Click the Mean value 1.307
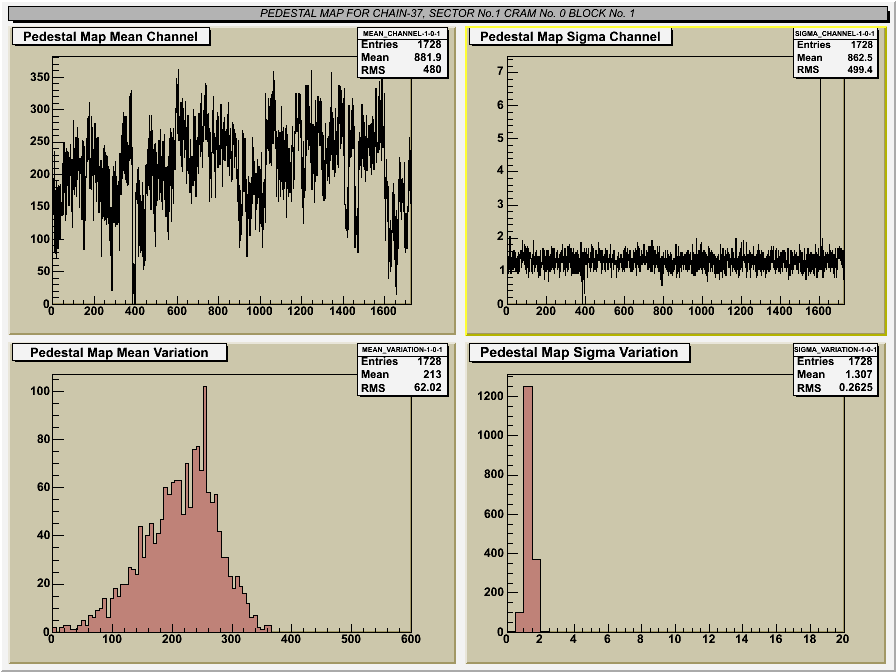 pyautogui.click(x=858, y=374)
